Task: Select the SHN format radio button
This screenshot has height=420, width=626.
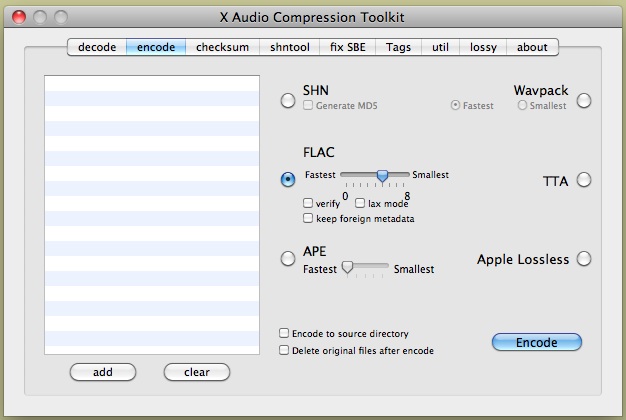Action: click(288, 100)
